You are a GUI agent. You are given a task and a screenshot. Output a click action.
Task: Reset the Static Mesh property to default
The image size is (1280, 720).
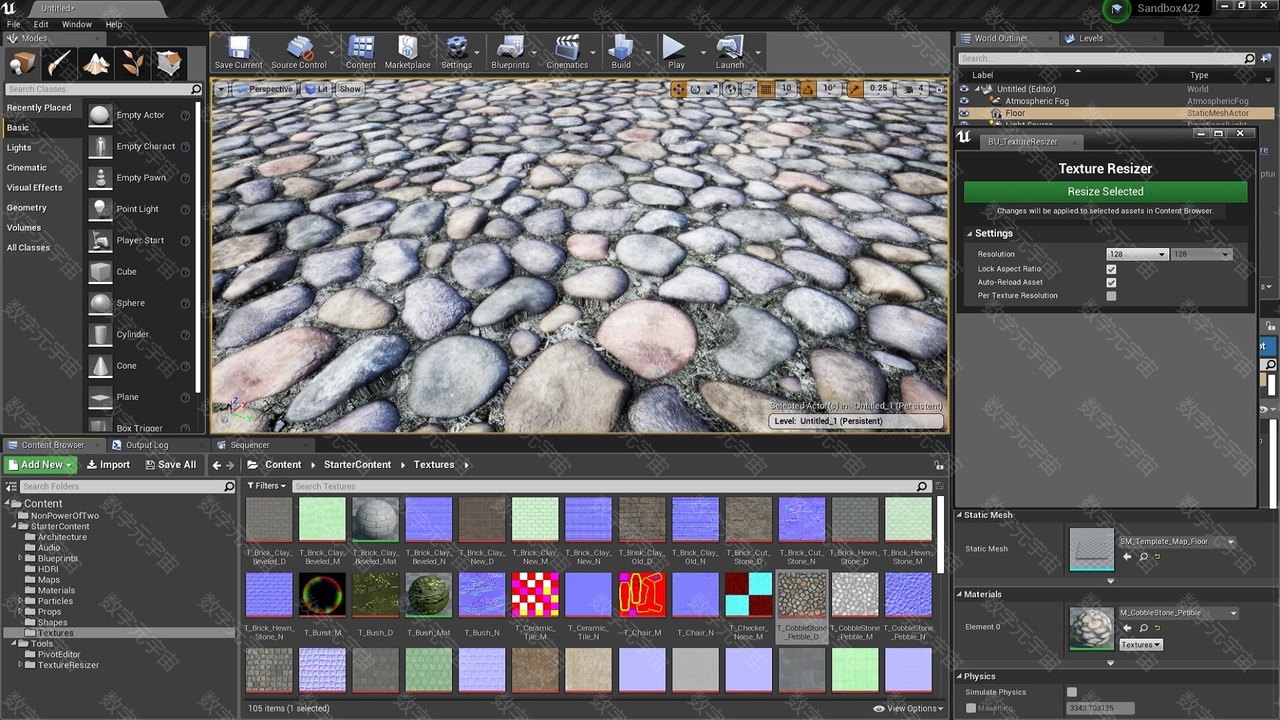(x=1158, y=557)
